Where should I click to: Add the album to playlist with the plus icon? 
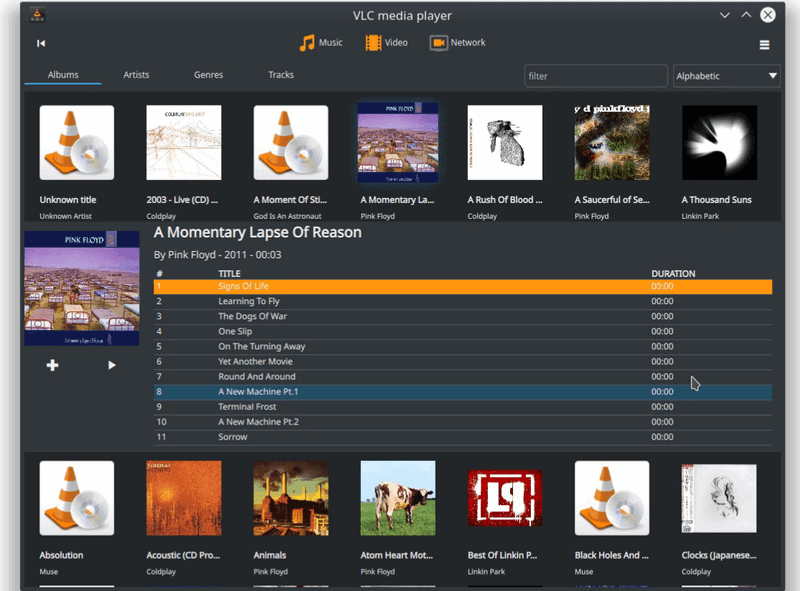tap(52, 366)
